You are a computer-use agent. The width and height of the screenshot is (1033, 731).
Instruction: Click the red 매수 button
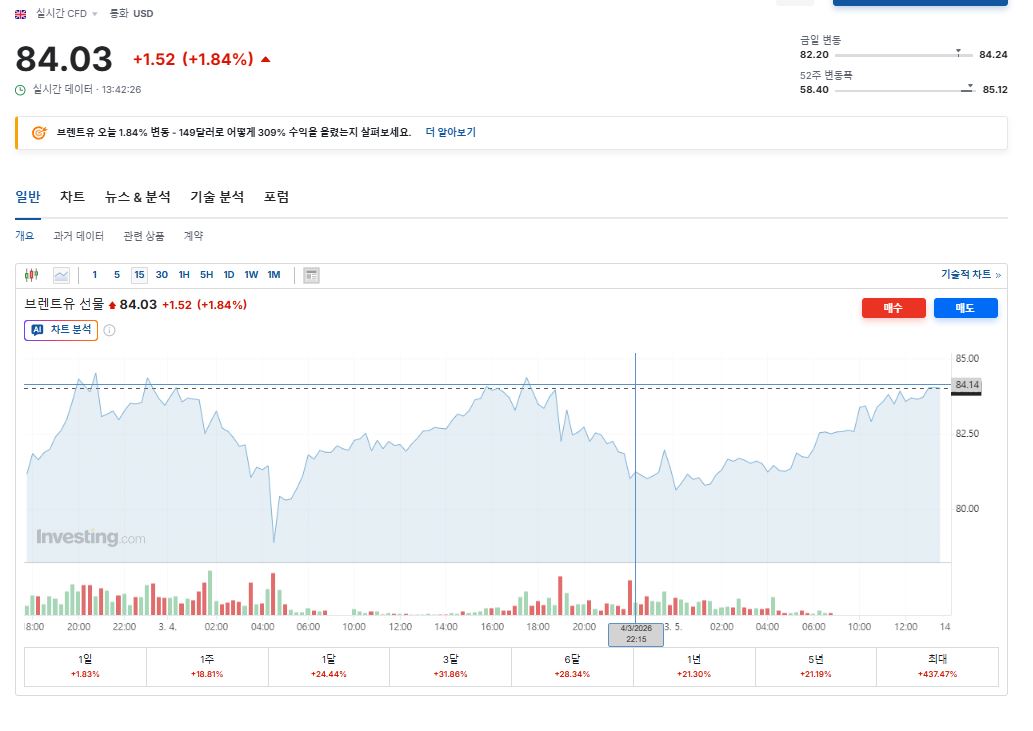(x=893, y=308)
